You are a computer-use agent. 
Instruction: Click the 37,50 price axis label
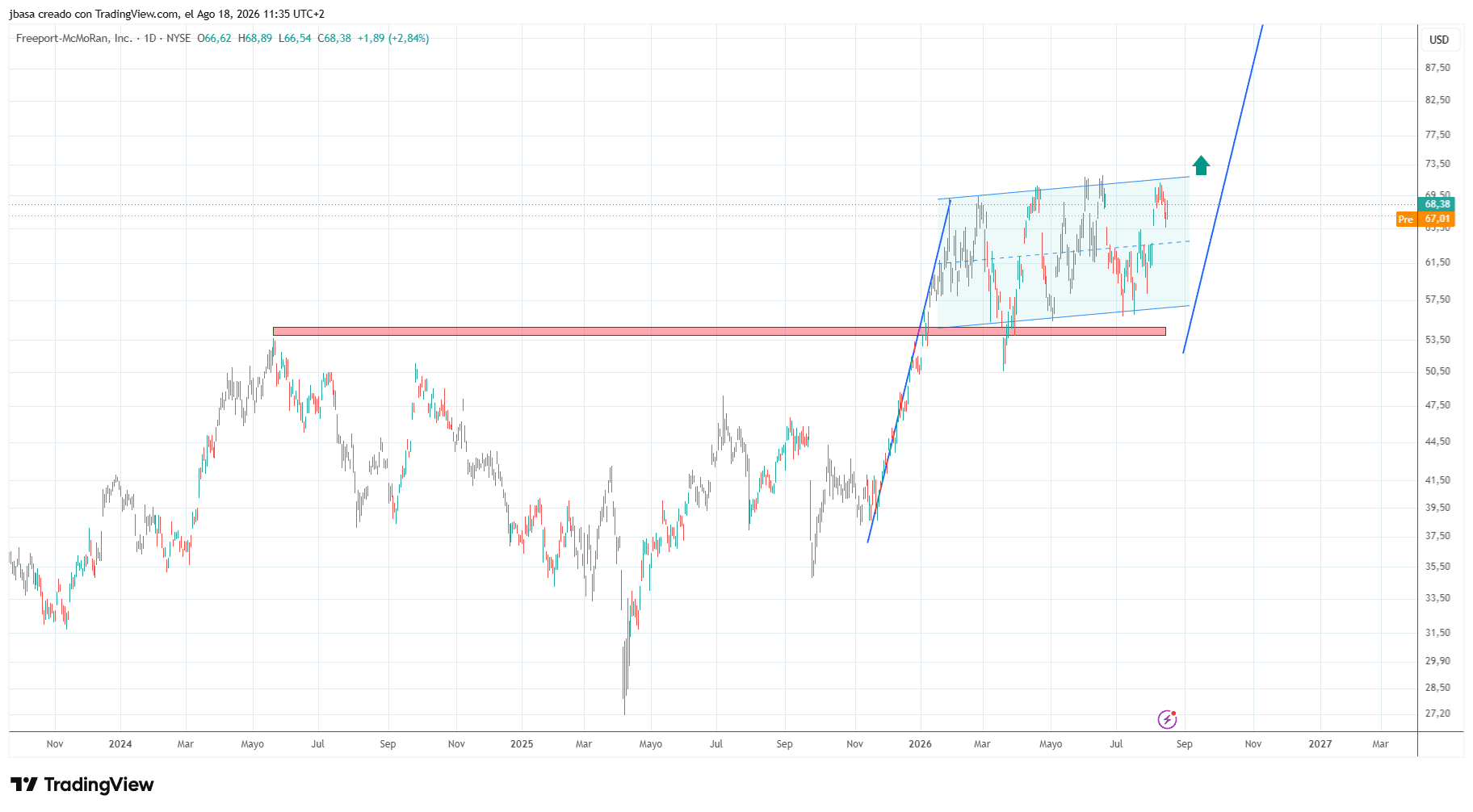coord(1437,536)
